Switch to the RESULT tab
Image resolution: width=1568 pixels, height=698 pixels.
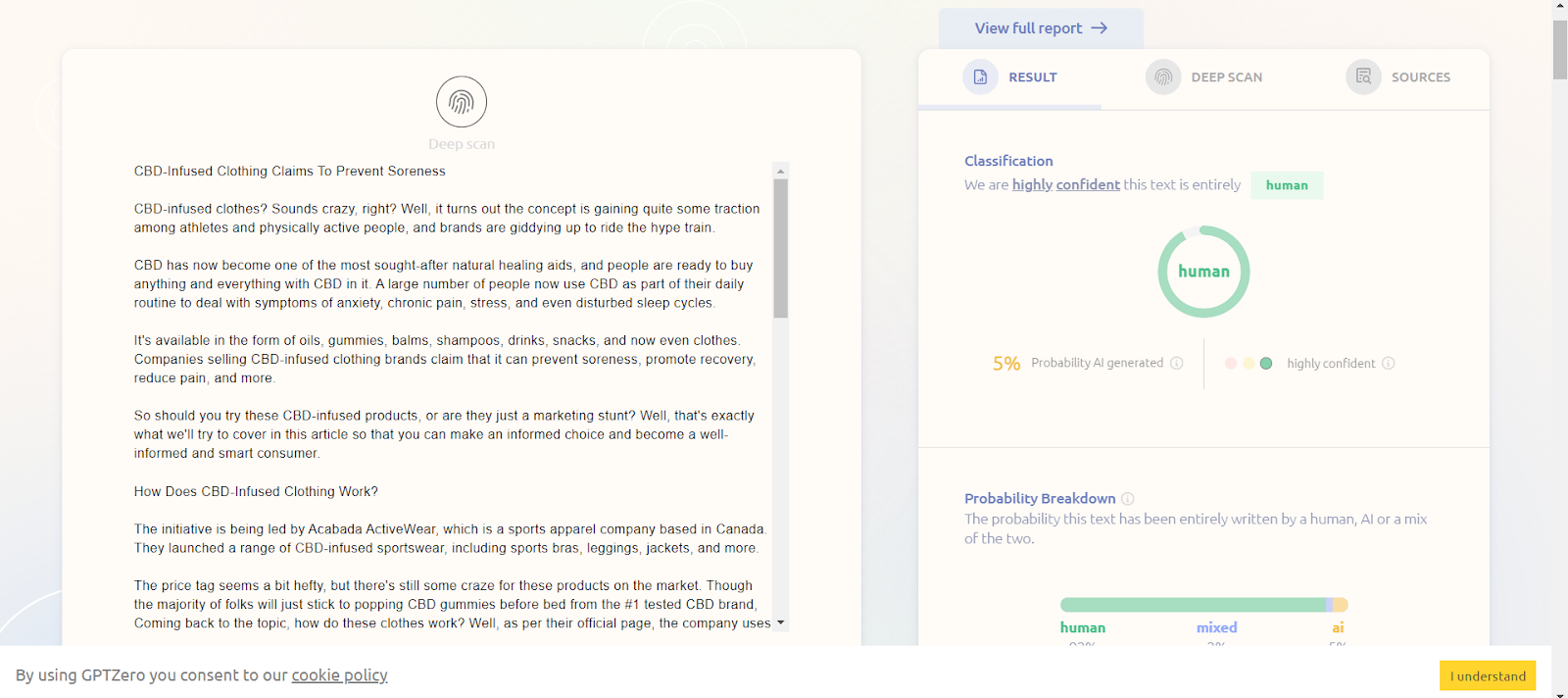point(1010,77)
